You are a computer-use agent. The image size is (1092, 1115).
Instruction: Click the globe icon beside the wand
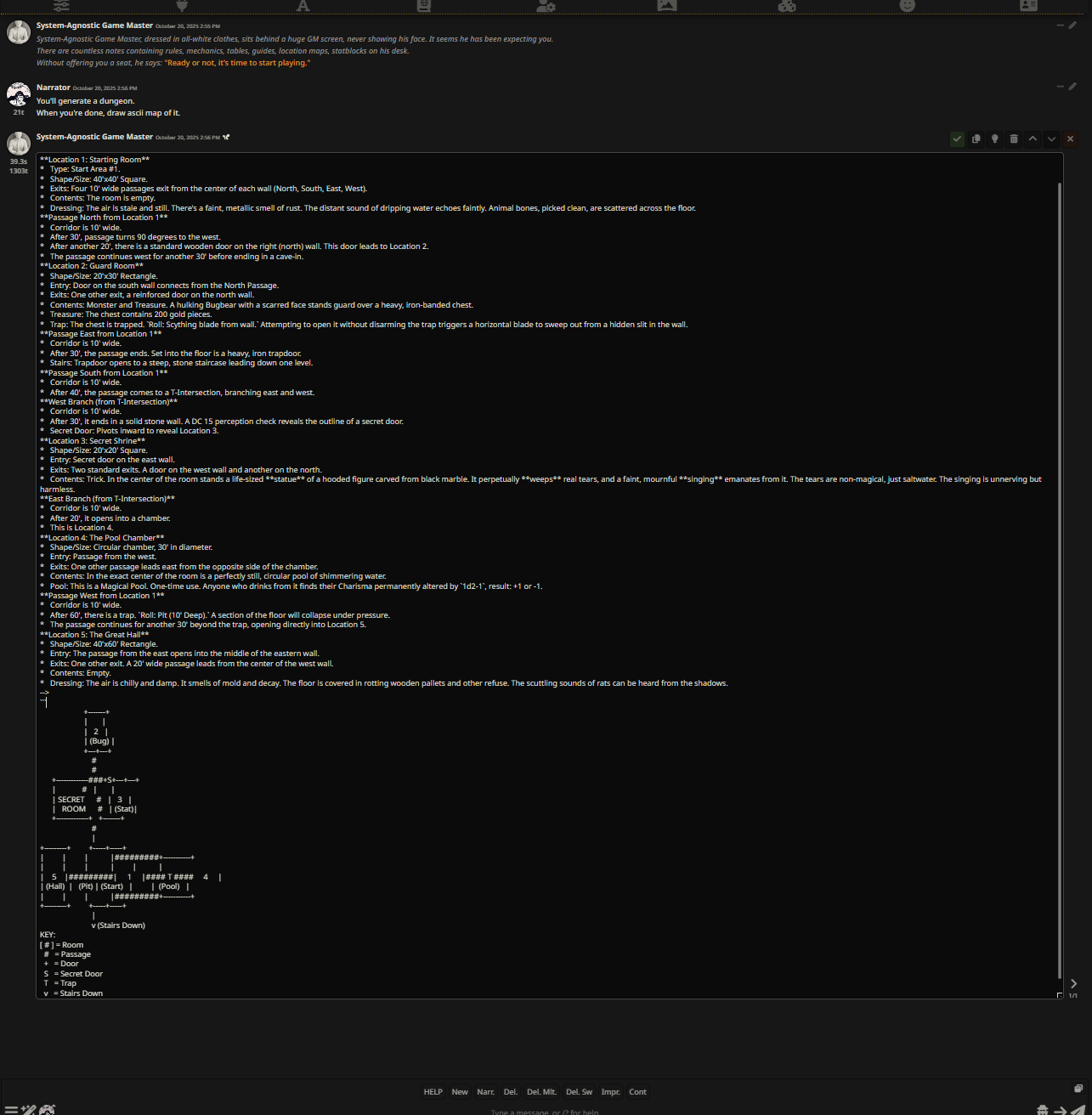[x=48, y=1110]
